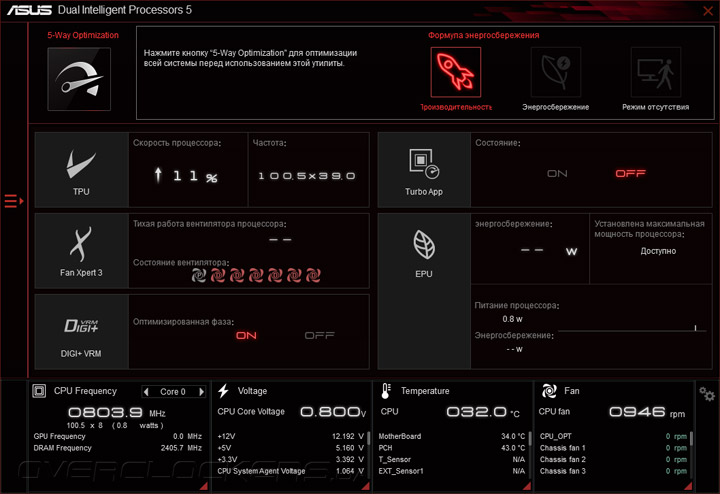Click the GPU Frequency row

118,436
